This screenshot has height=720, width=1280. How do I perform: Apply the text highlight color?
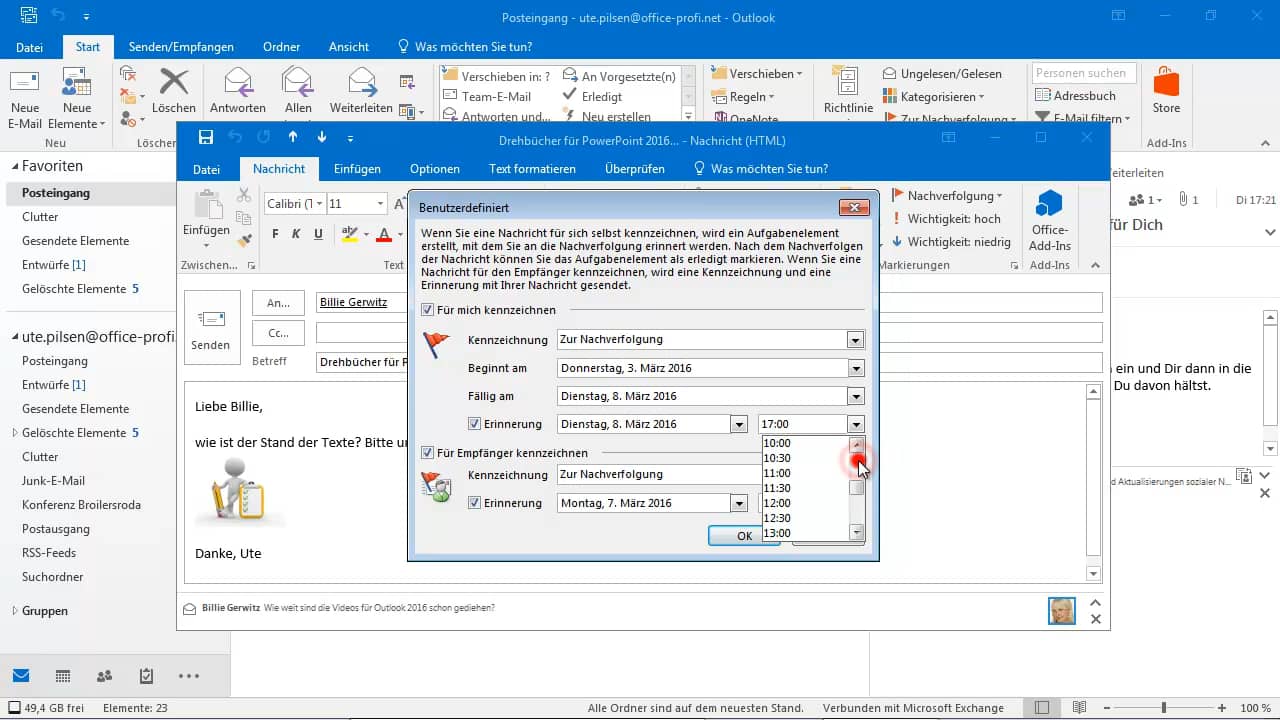point(349,235)
